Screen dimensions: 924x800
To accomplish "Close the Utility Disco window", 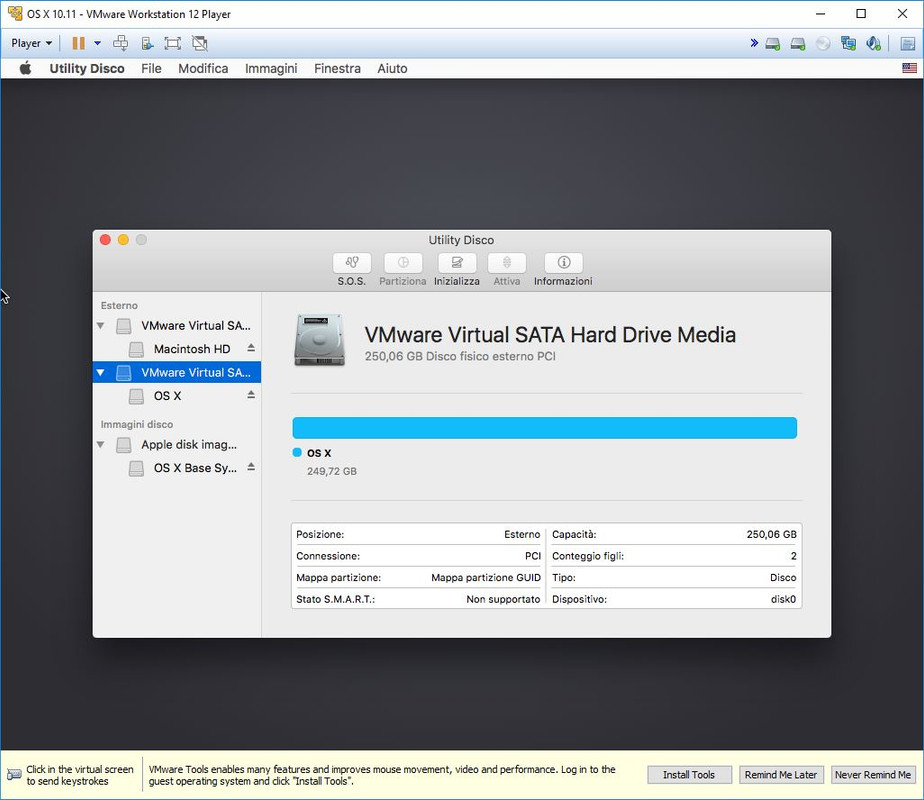I will 105,240.
